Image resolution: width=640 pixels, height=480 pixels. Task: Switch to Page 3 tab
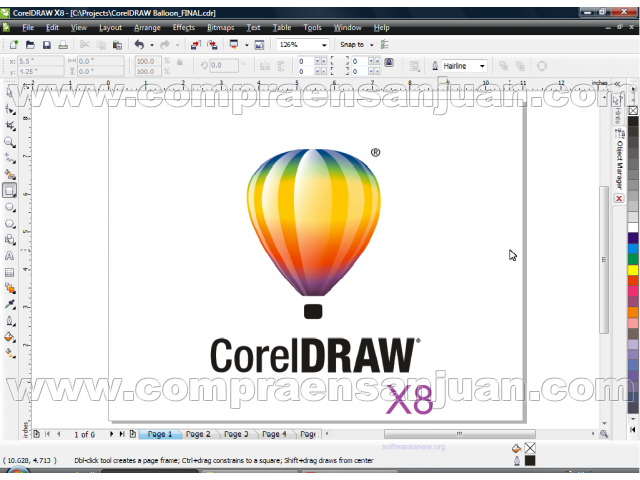236,434
